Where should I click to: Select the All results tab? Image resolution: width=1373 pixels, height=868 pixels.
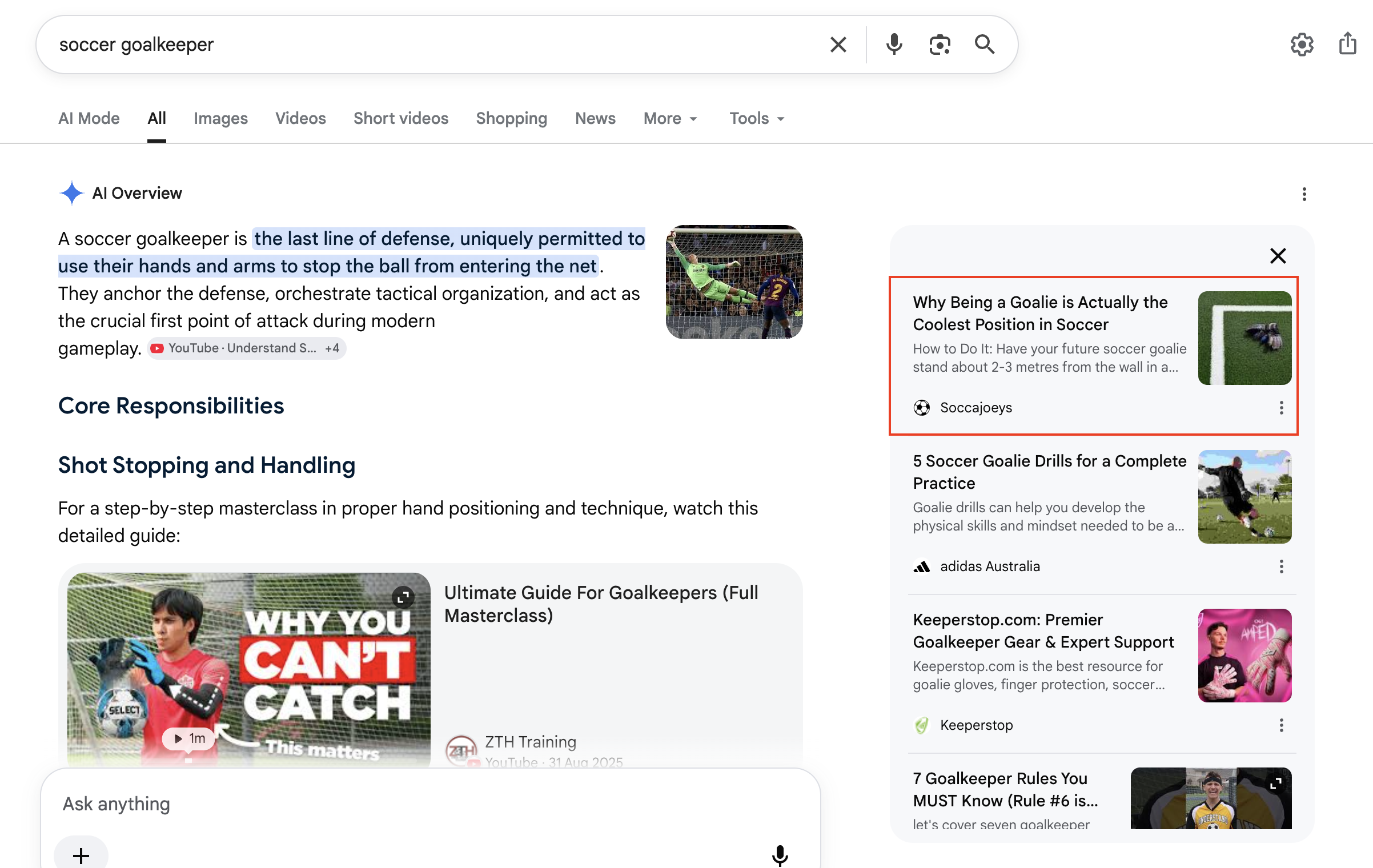point(156,118)
